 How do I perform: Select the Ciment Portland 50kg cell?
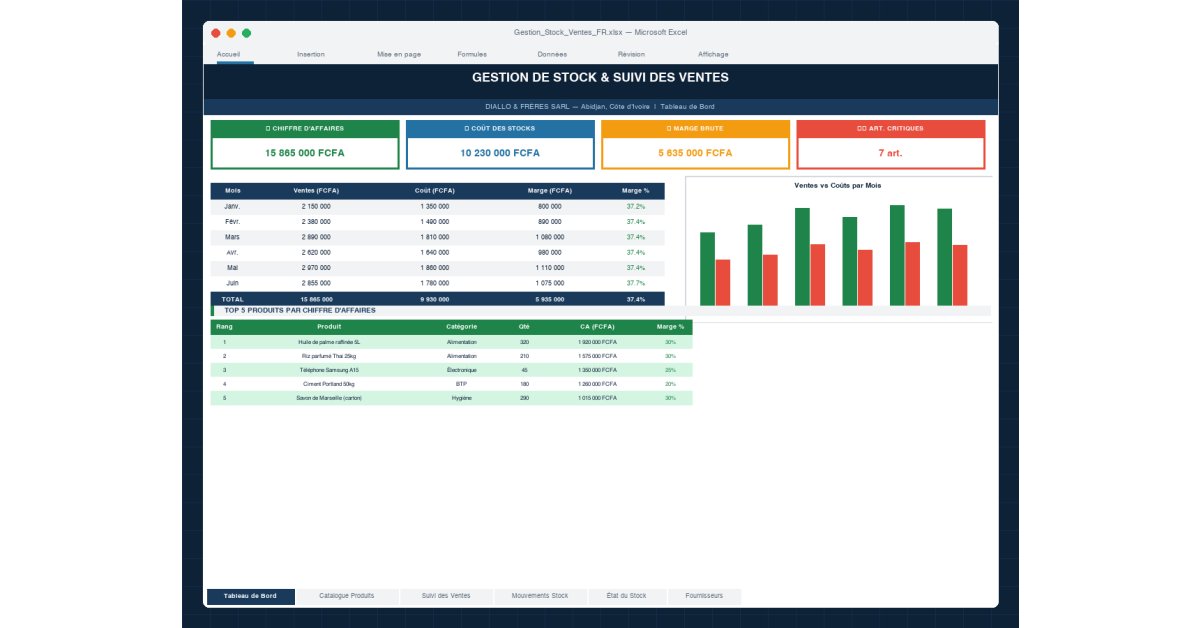click(329, 384)
